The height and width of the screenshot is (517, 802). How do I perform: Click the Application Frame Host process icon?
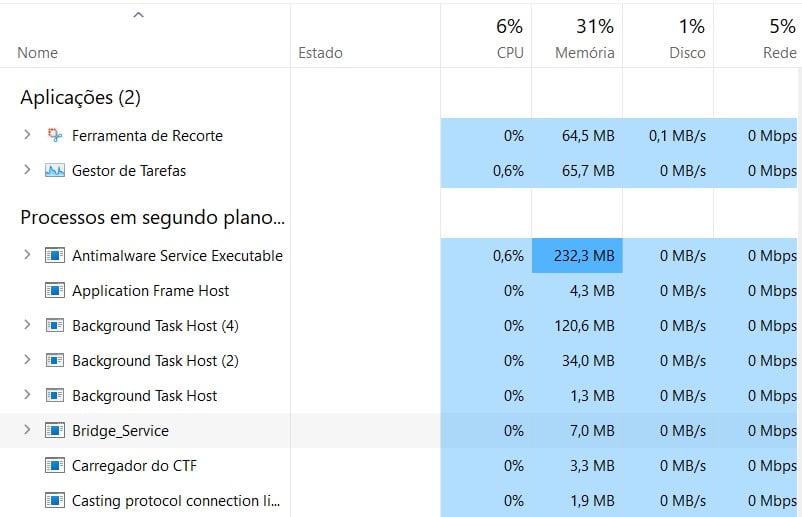[55, 290]
